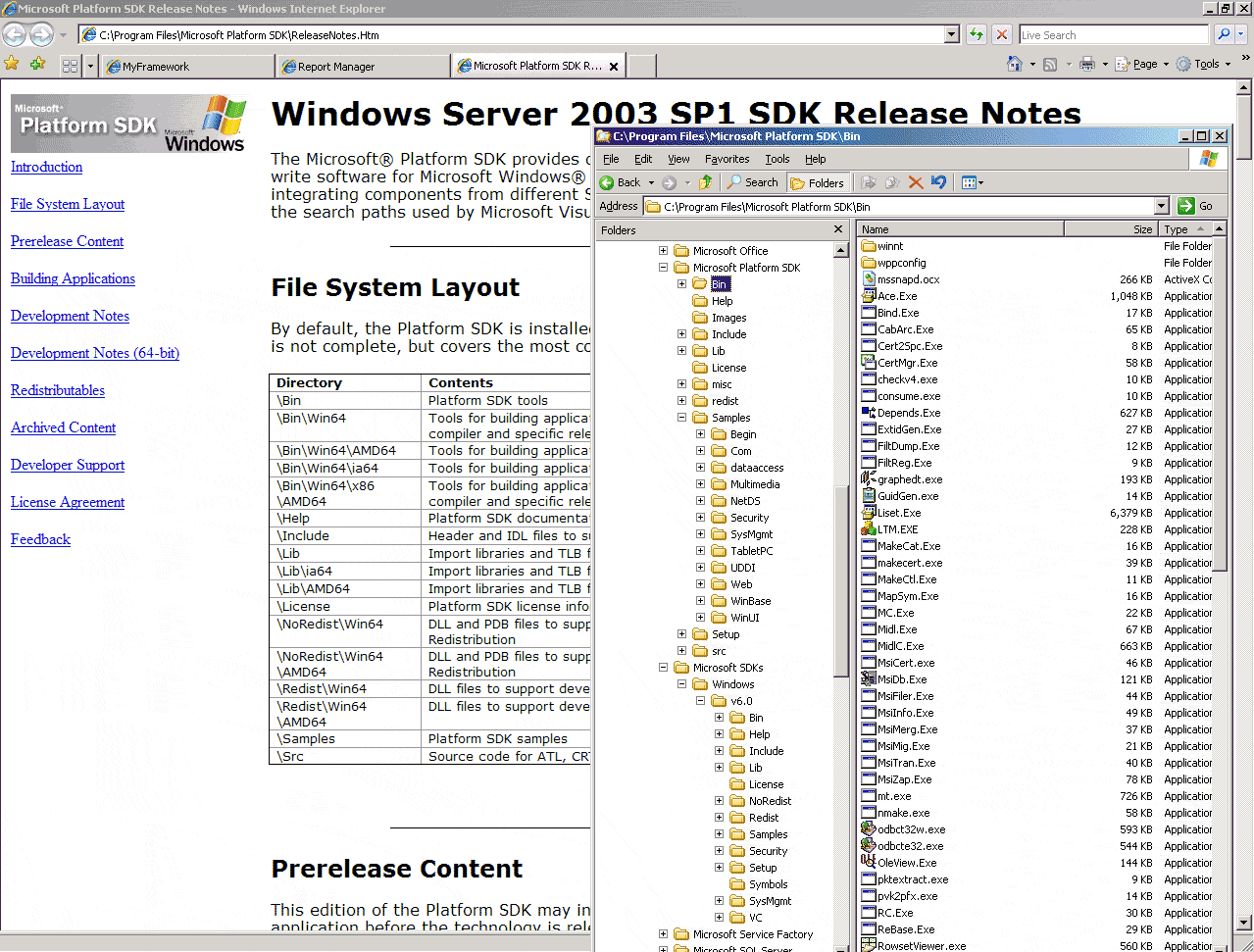1254x952 pixels.
Task: Click Explorer's Copy To toolbar icon
Action: [x=891, y=182]
